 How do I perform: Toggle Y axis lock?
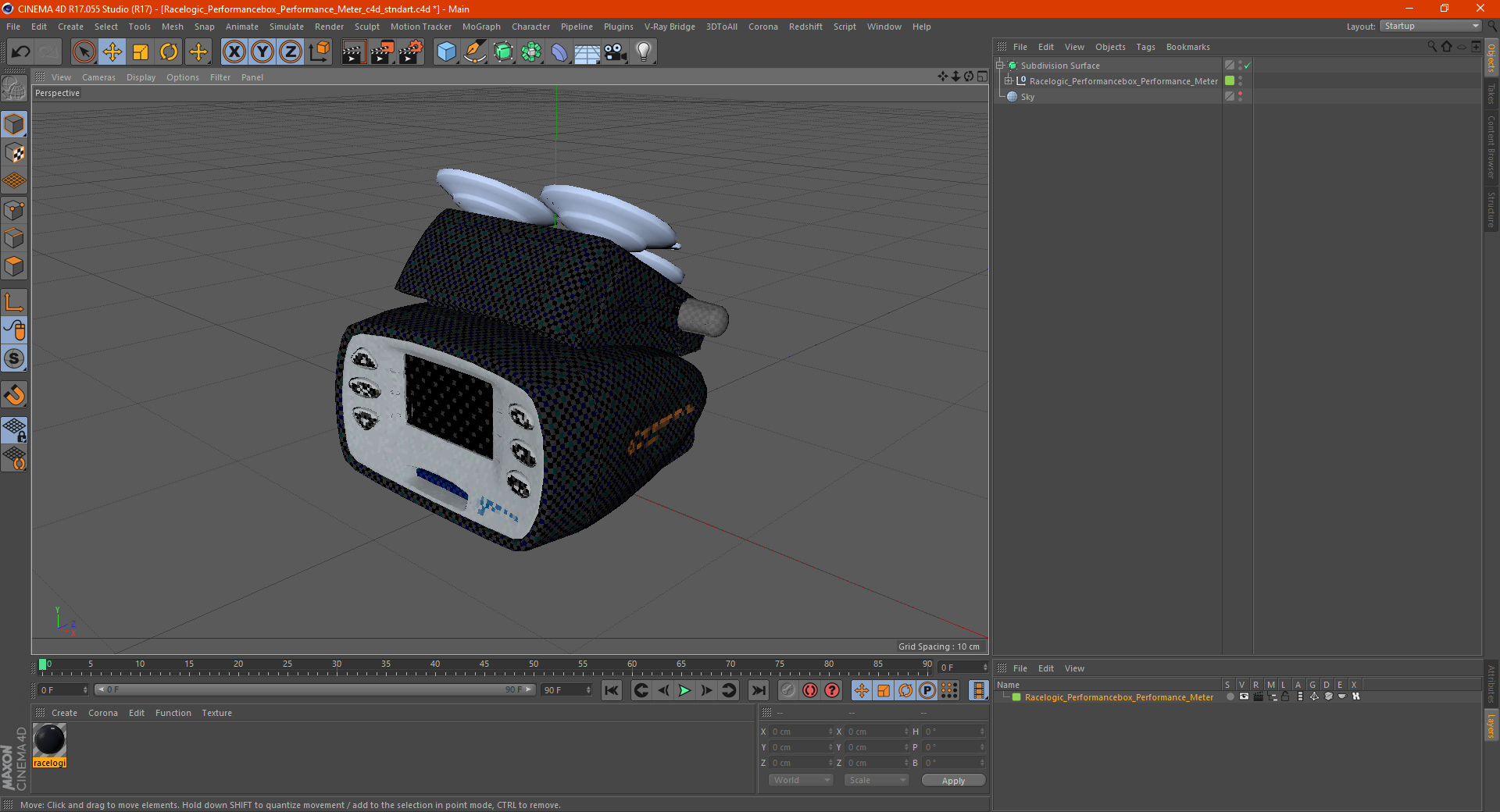(x=262, y=52)
